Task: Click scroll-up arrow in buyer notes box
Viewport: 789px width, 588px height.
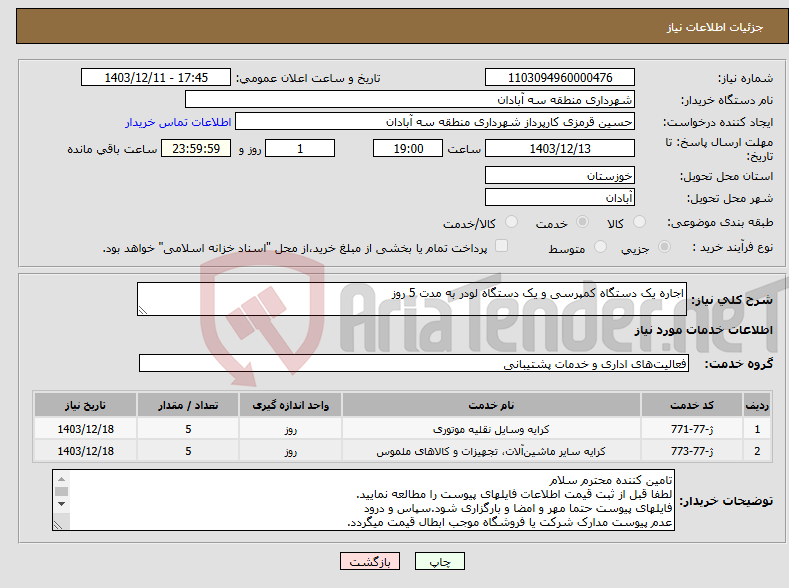Action: (61, 478)
